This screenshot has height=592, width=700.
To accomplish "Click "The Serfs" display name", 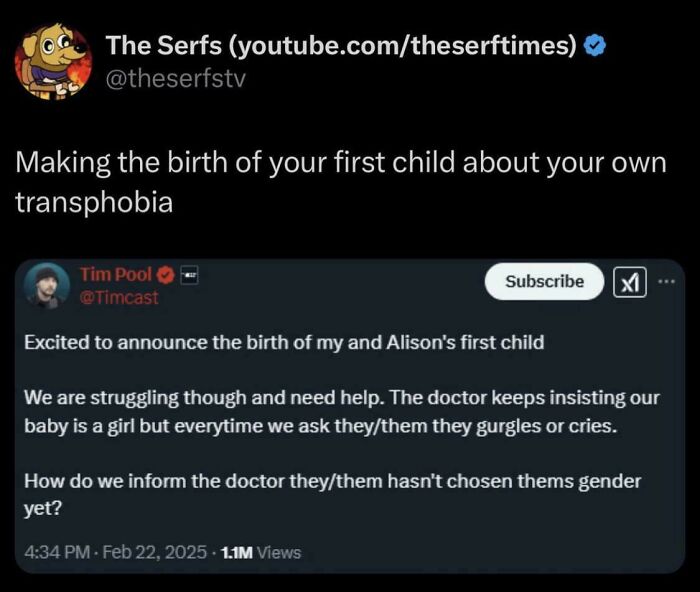I will [x=166, y=47].
